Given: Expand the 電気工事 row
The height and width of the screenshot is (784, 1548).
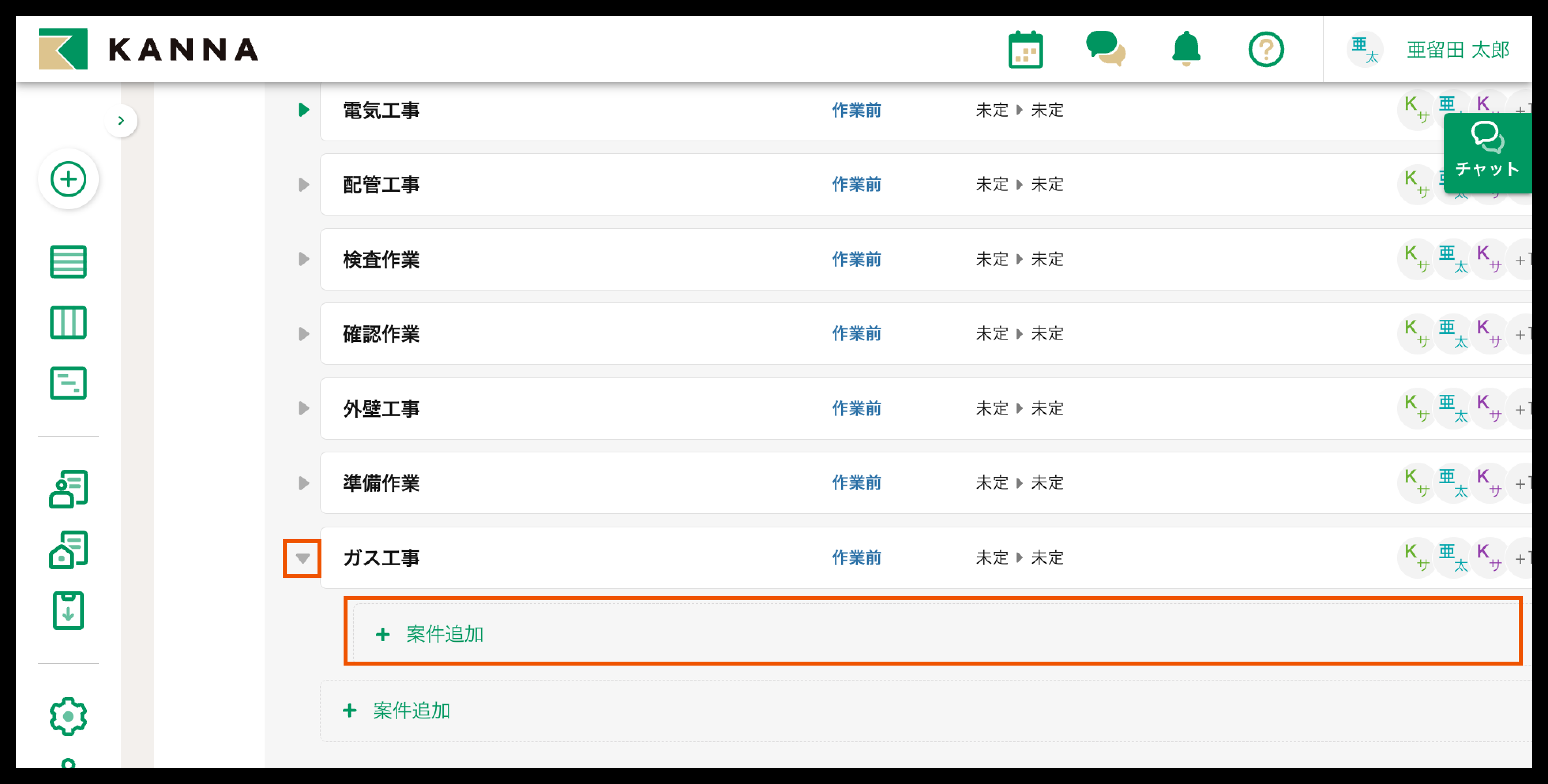Looking at the screenshot, I should [303, 110].
